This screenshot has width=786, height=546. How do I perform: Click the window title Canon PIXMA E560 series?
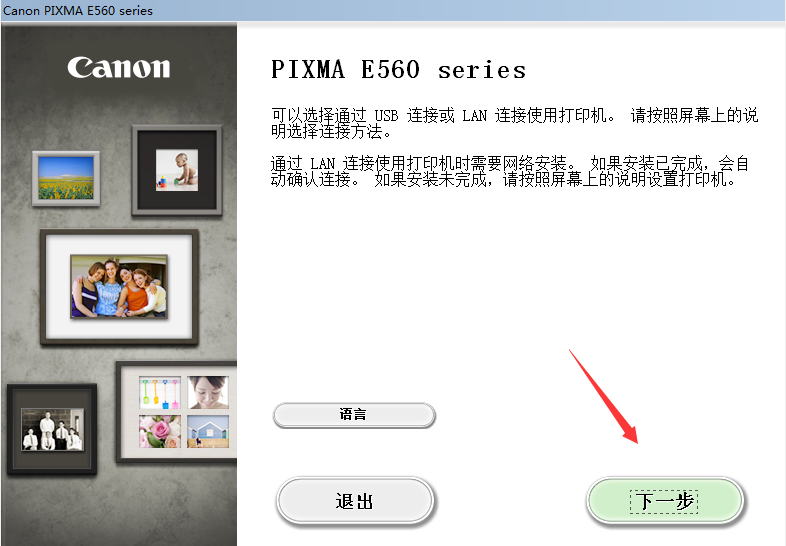pyautogui.click(x=78, y=11)
